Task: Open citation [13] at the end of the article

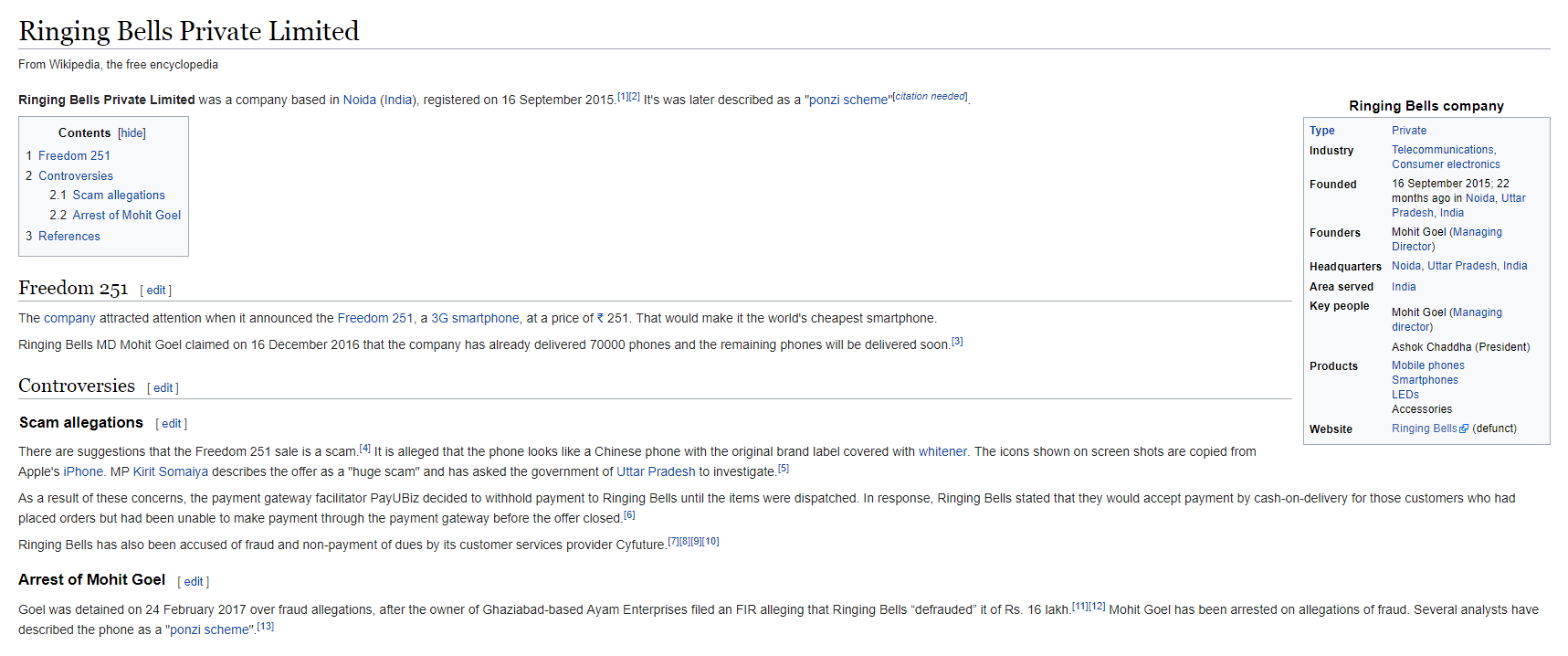Action: [266, 627]
